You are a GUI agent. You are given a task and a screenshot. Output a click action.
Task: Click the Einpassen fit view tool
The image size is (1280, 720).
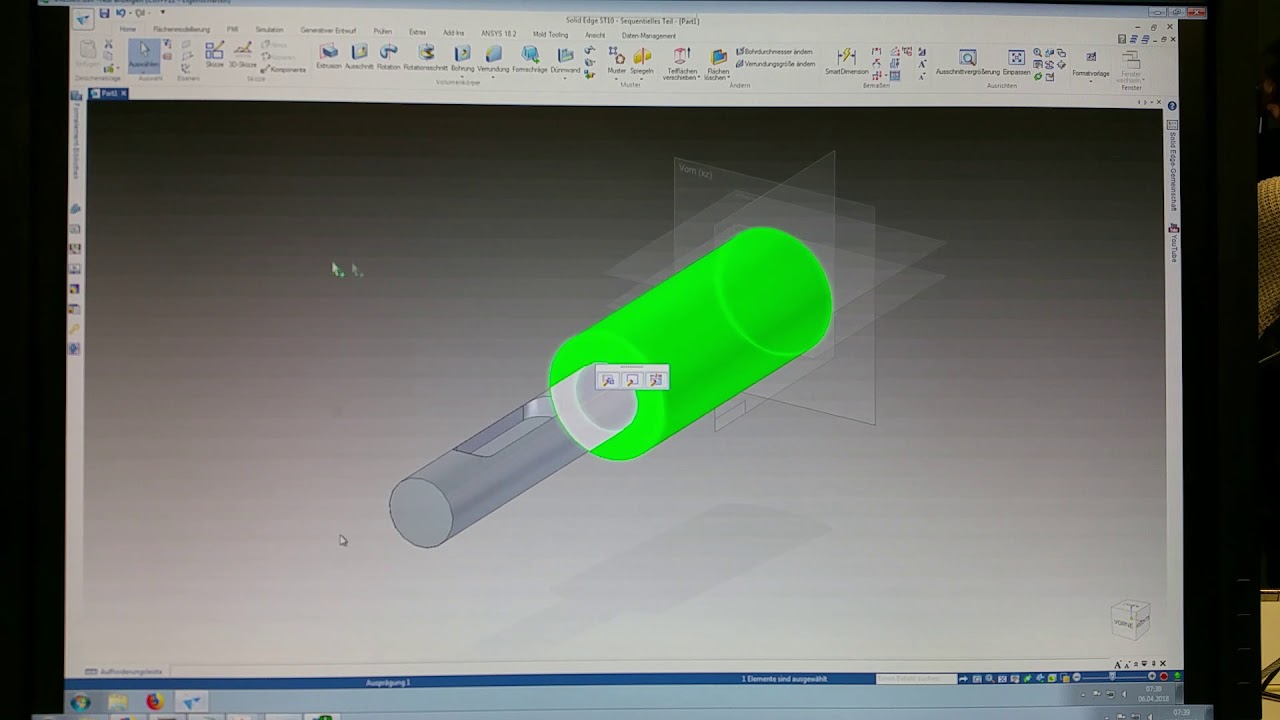click(x=1016, y=63)
